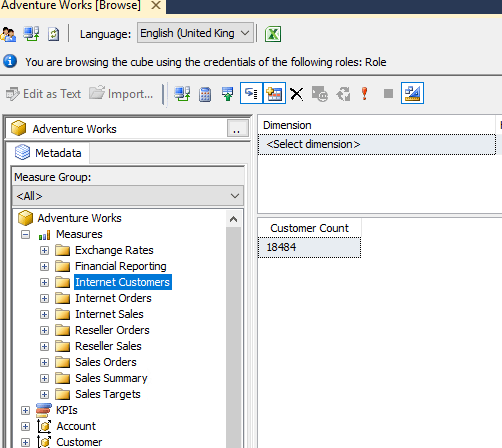The image size is (502, 448).
Task: Expand Sales Summary folder
Action: pyautogui.click(x=44, y=378)
